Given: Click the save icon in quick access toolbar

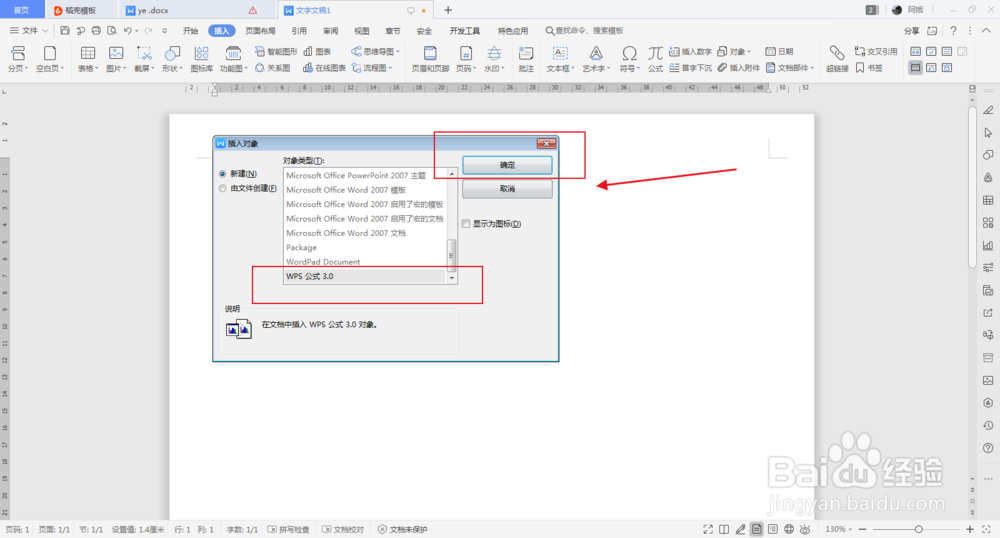Looking at the screenshot, I should [65, 31].
